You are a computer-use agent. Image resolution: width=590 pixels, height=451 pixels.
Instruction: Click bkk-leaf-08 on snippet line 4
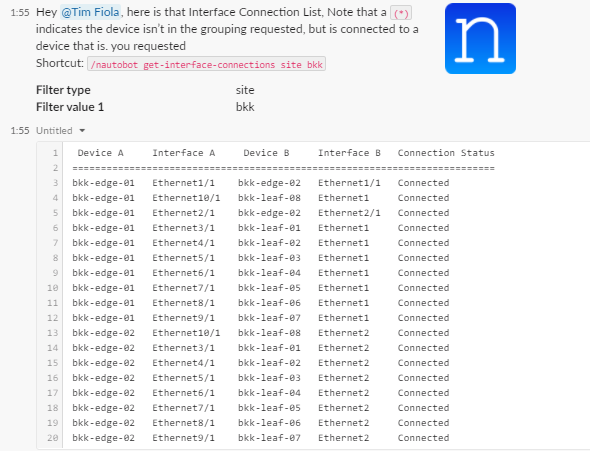click(269, 198)
